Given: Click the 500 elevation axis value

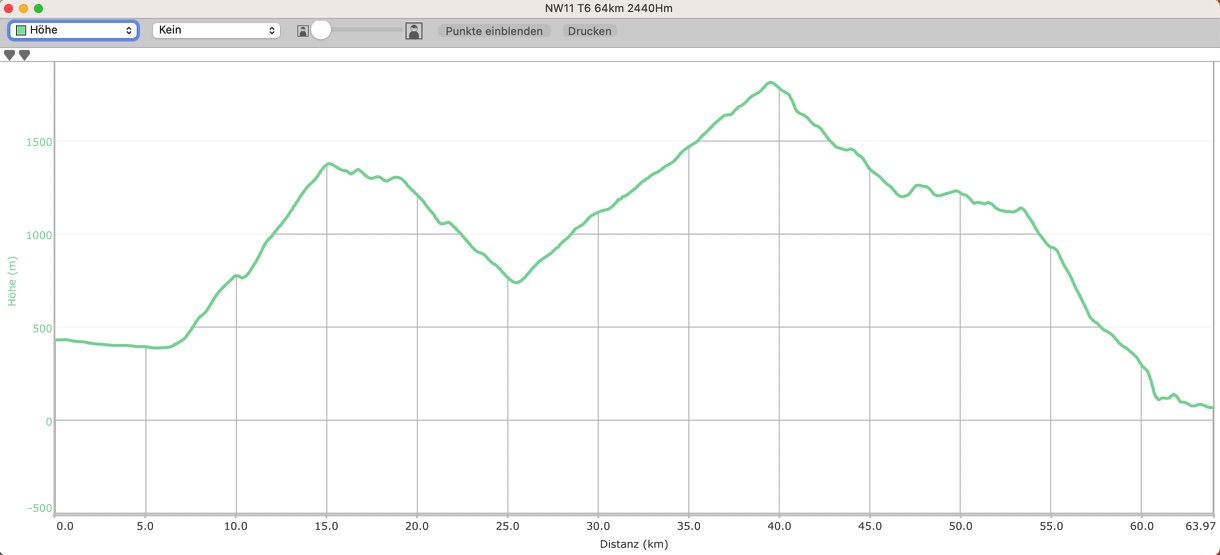Looking at the screenshot, I should 42,328.
